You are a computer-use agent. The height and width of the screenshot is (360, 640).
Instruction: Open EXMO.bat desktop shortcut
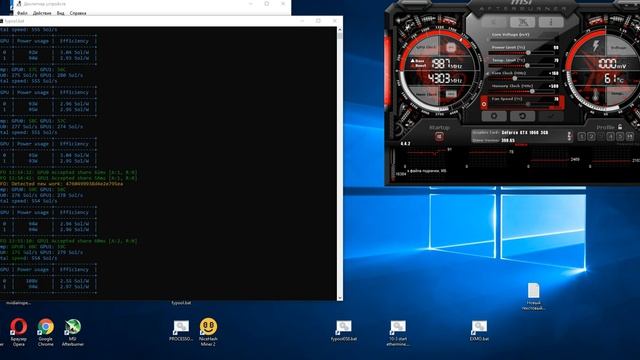pos(479,331)
